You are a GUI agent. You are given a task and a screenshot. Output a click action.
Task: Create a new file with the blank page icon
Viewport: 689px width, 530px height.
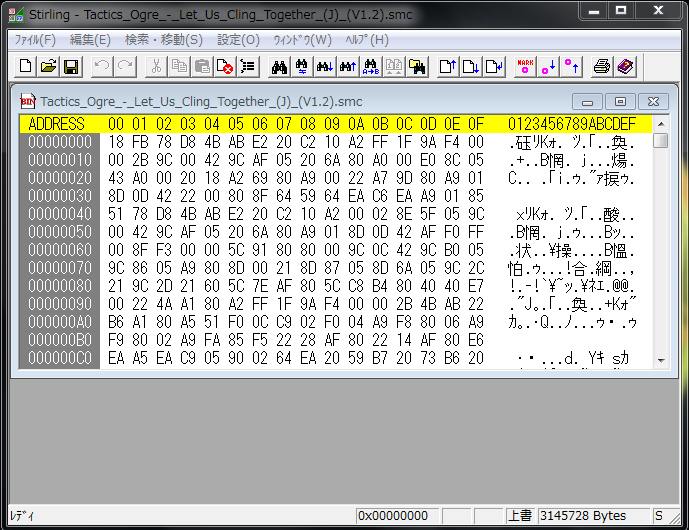tap(25, 67)
